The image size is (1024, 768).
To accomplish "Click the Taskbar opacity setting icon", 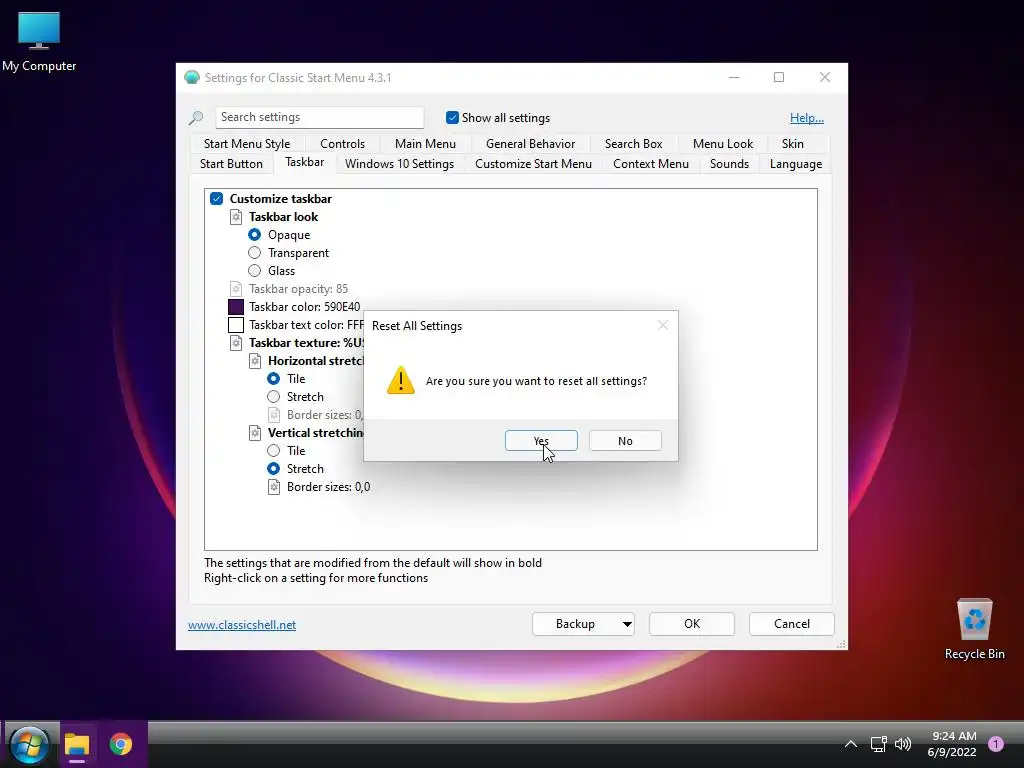I will click(236, 289).
